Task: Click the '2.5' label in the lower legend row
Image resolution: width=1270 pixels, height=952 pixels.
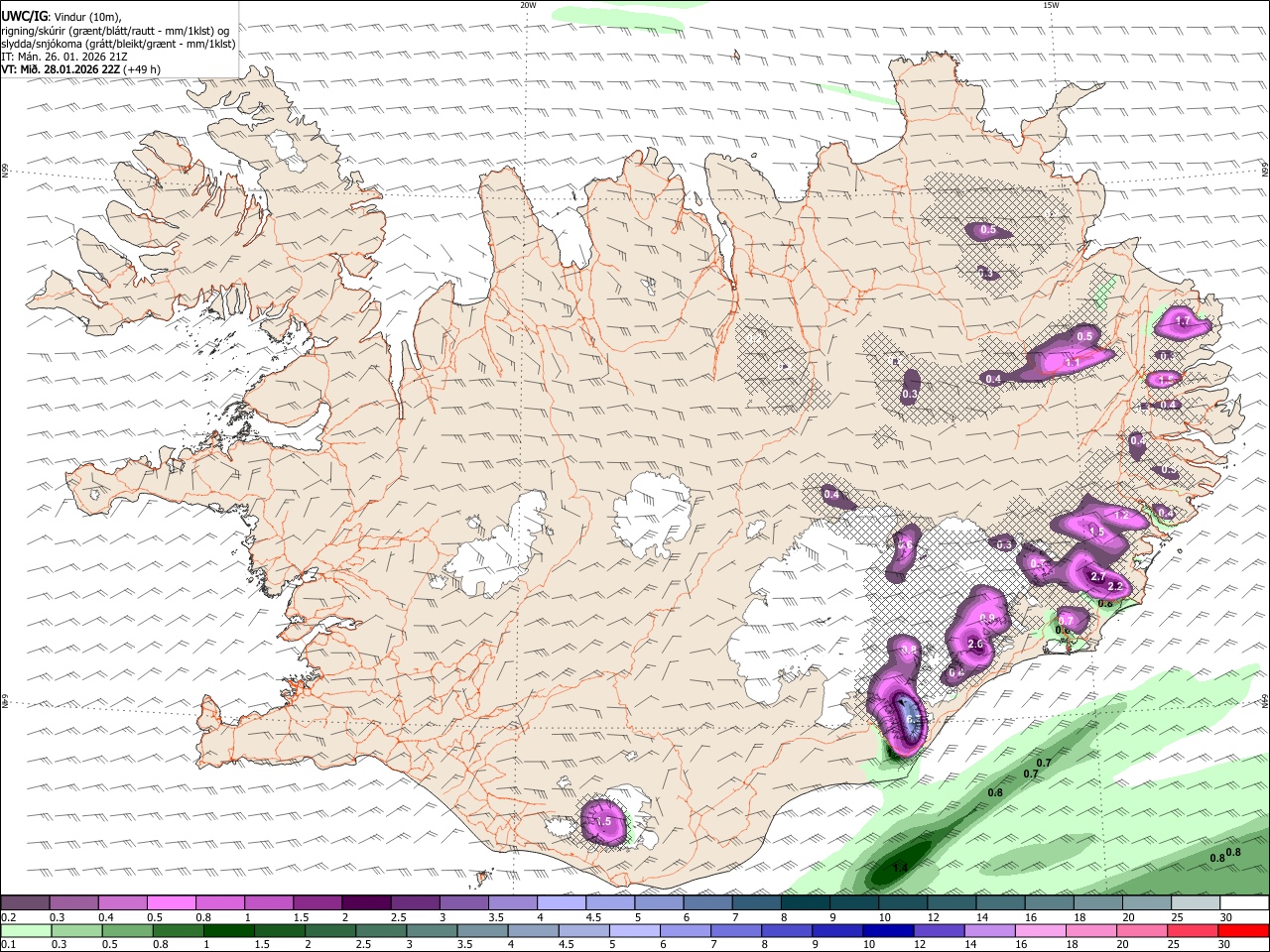Action: click(x=363, y=945)
